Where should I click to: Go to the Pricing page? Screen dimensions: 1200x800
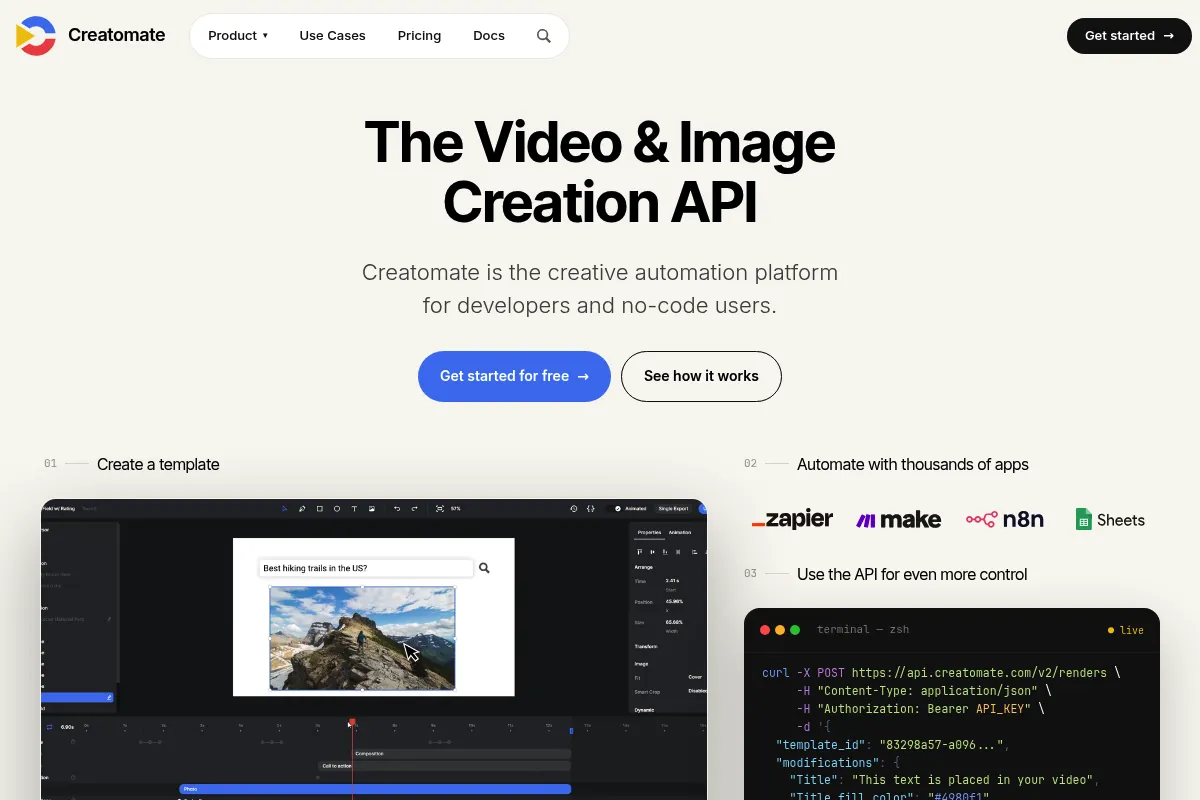419,36
